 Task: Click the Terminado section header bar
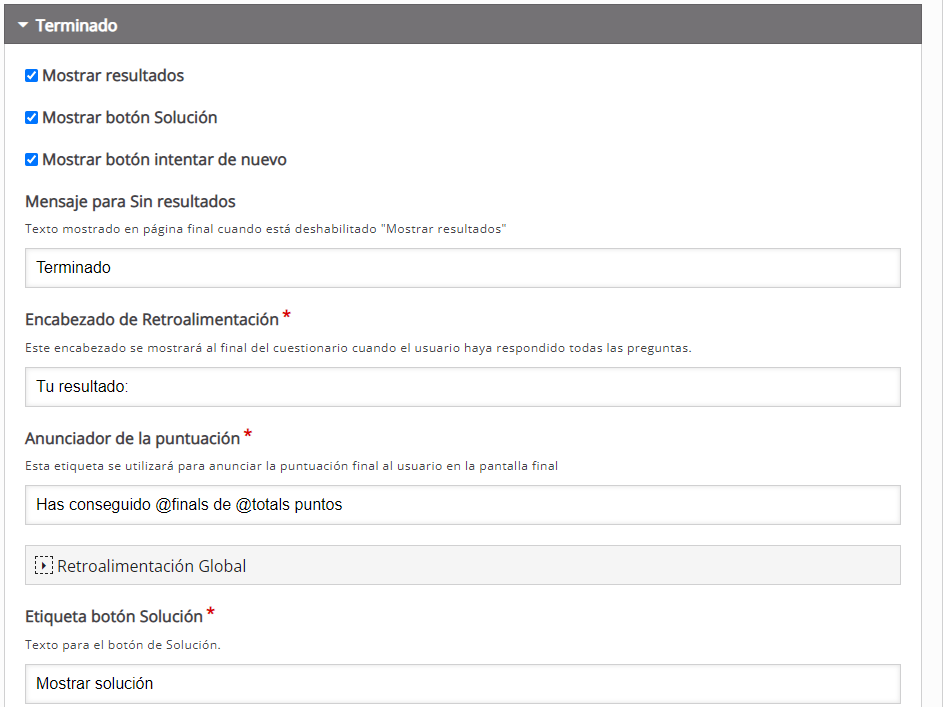coord(463,24)
